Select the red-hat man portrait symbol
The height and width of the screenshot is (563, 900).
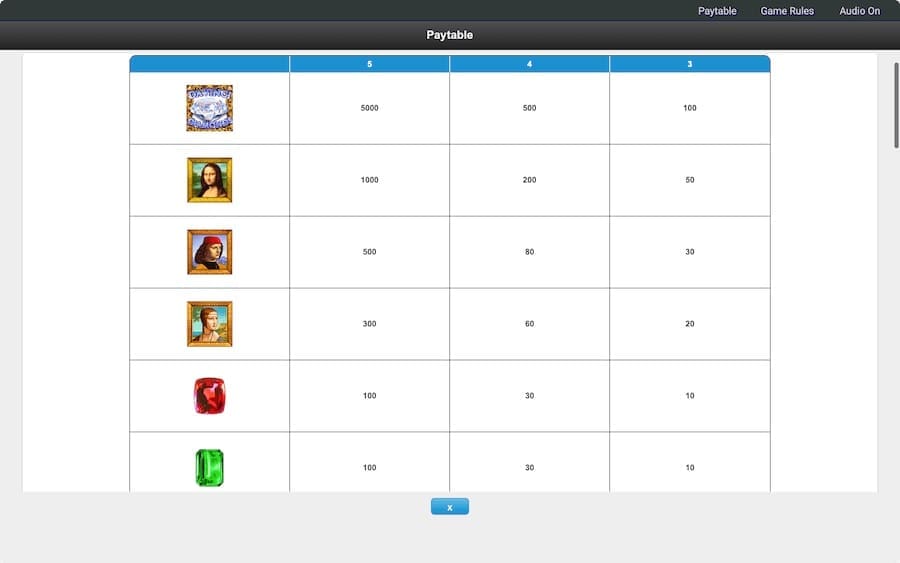pyautogui.click(x=210, y=252)
